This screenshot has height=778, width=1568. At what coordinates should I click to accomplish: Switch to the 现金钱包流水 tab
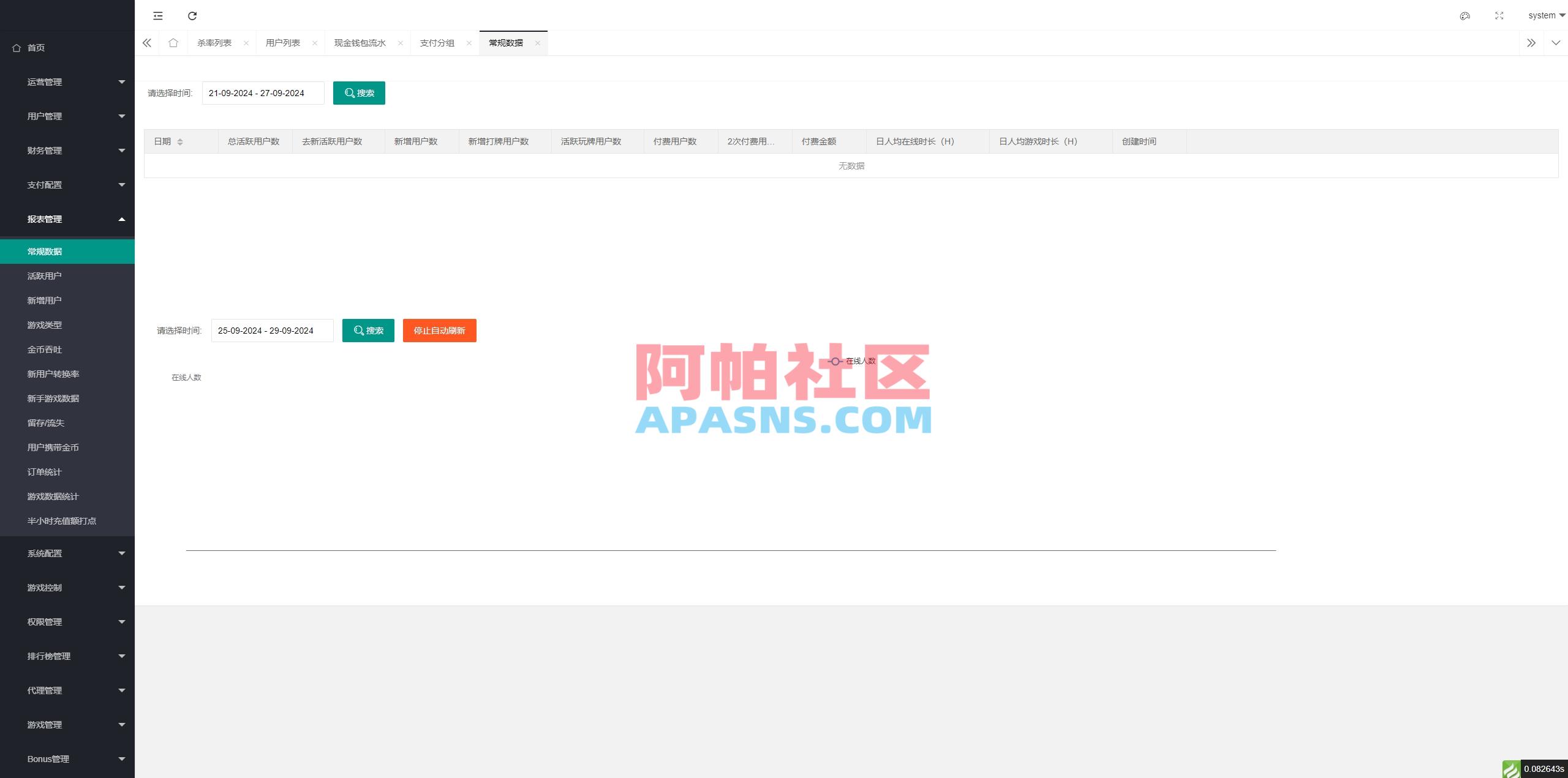pyautogui.click(x=360, y=43)
